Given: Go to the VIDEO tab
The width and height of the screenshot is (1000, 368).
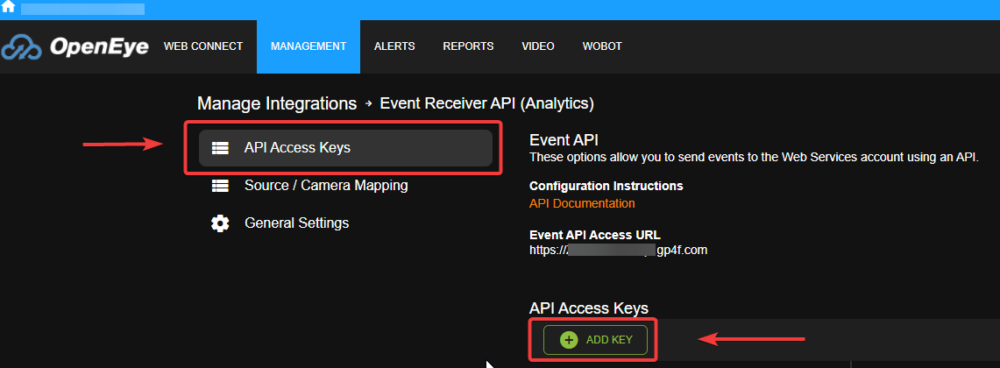Looking at the screenshot, I should click(x=538, y=47).
